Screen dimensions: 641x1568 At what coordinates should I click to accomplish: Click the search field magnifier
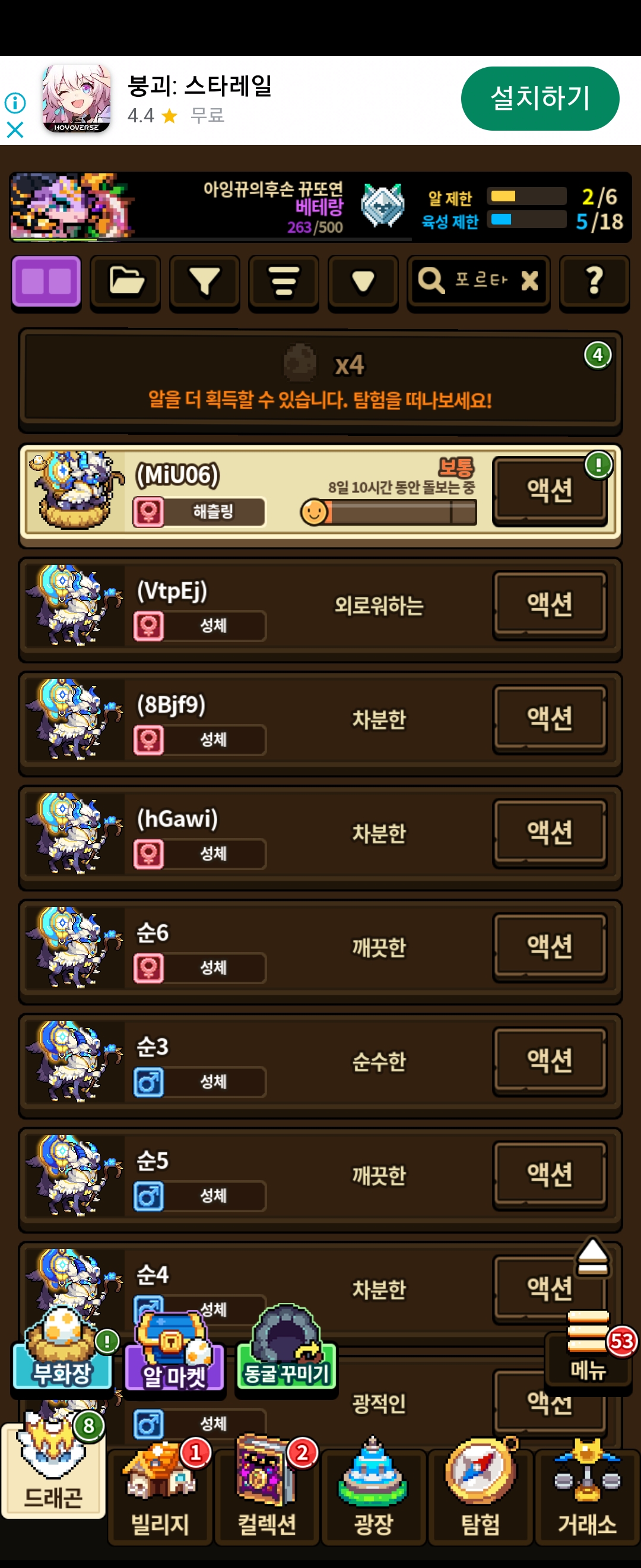(431, 280)
